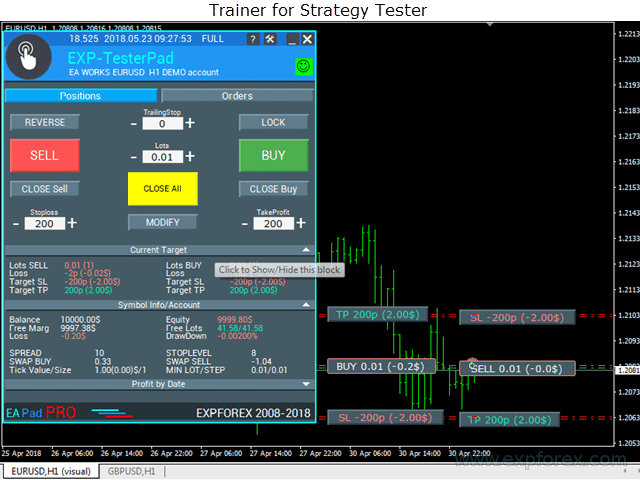Collapse the Current Target block
This screenshot has height=480, width=640.
click(306, 249)
